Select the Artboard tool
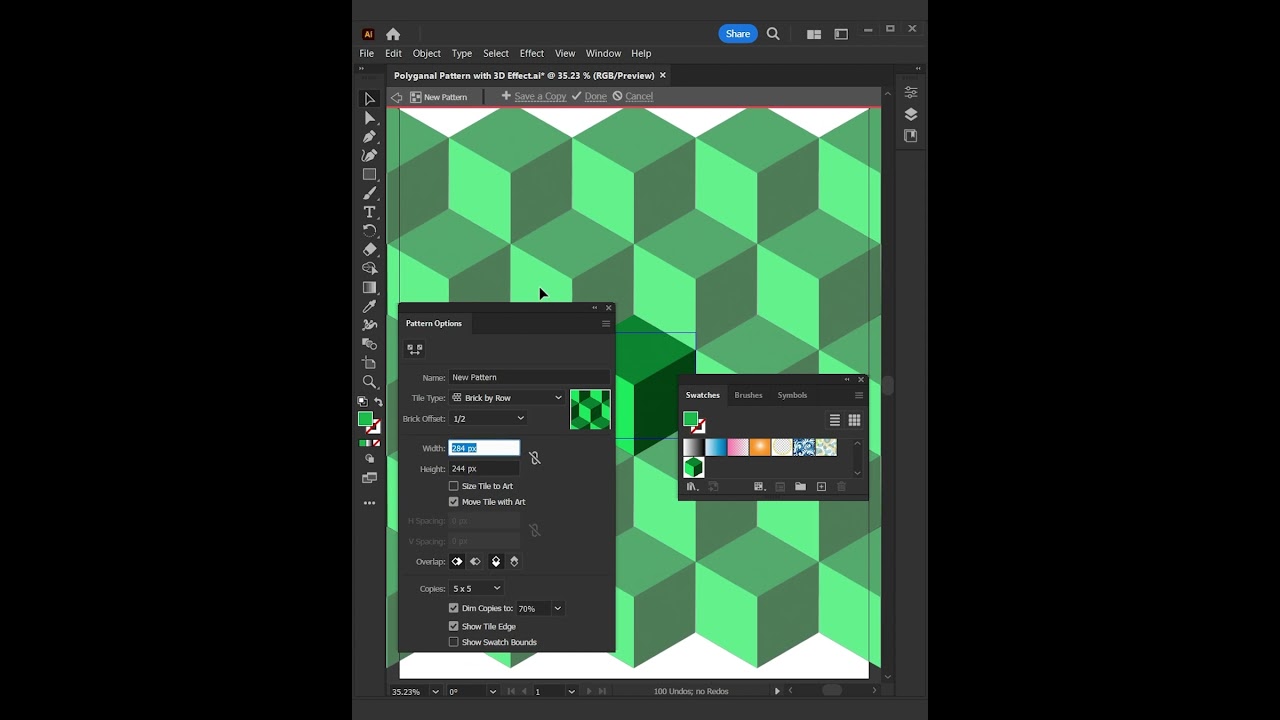1280x720 pixels. 369,363
